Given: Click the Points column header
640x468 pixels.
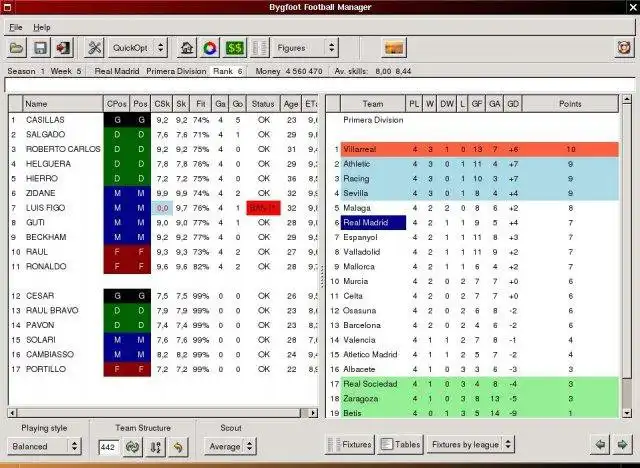Looking at the screenshot, I should click(x=570, y=104).
